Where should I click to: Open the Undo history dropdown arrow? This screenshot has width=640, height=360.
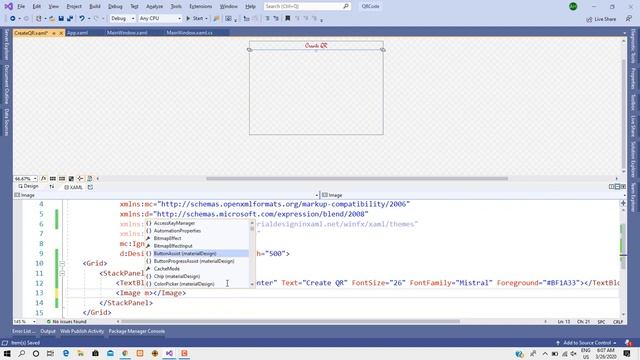tap(89, 18)
